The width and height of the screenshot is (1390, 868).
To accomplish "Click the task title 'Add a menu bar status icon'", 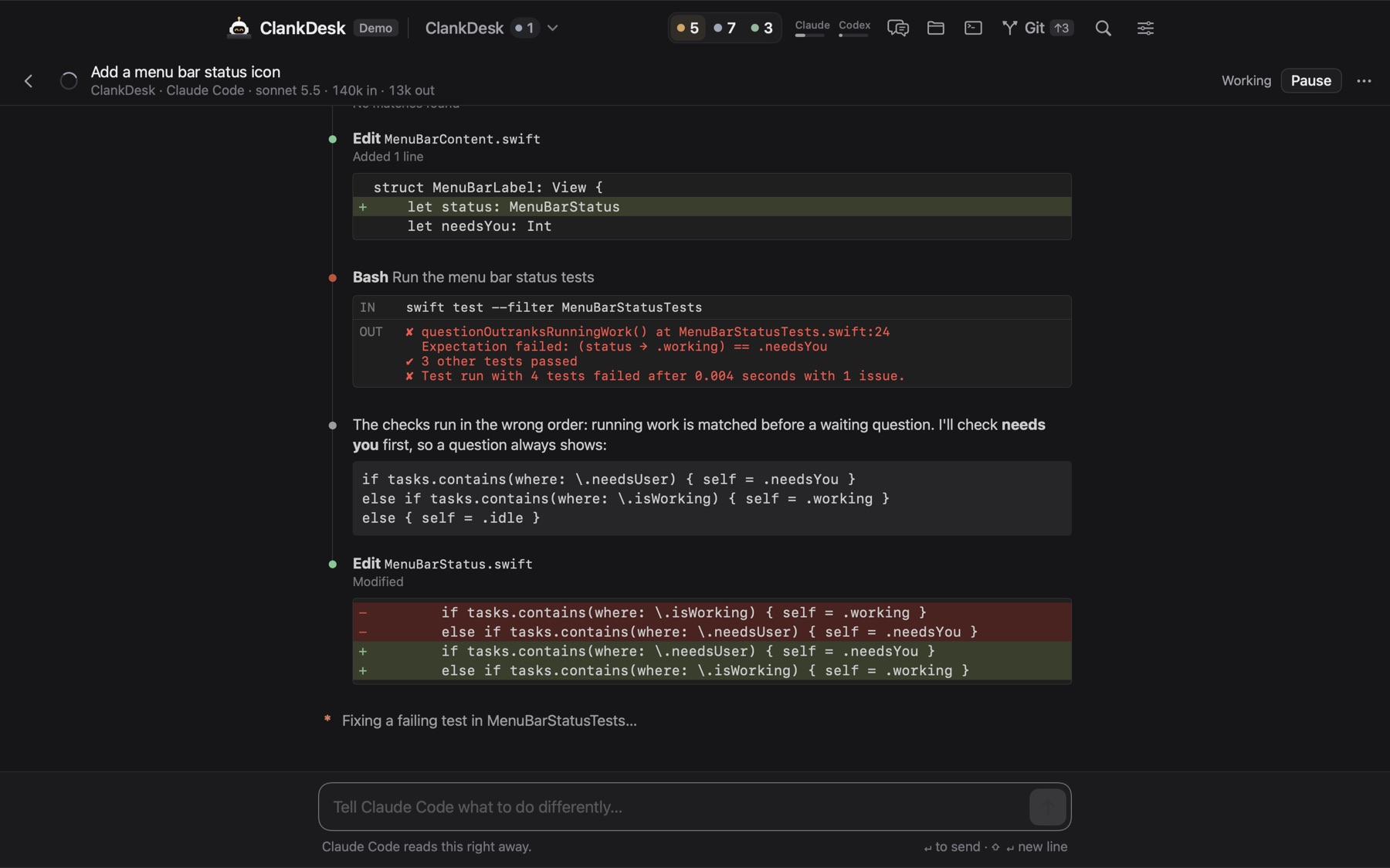I will tap(185, 72).
